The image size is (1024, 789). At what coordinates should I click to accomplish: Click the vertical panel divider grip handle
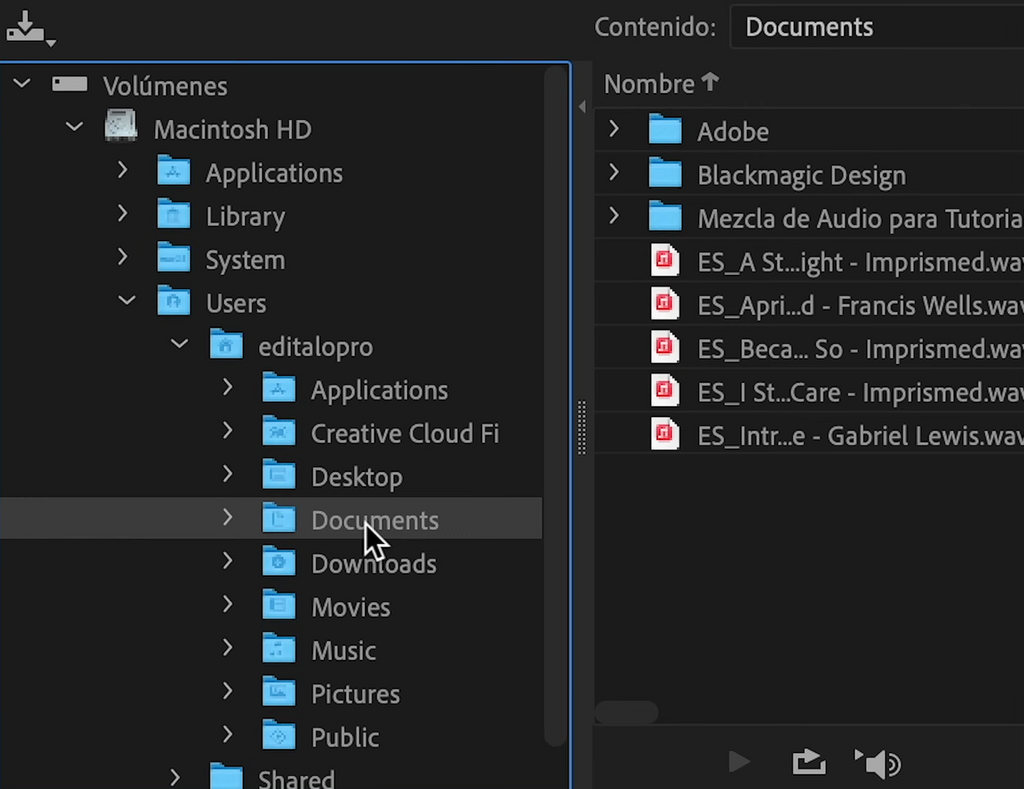pyautogui.click(x=582, y=428)
